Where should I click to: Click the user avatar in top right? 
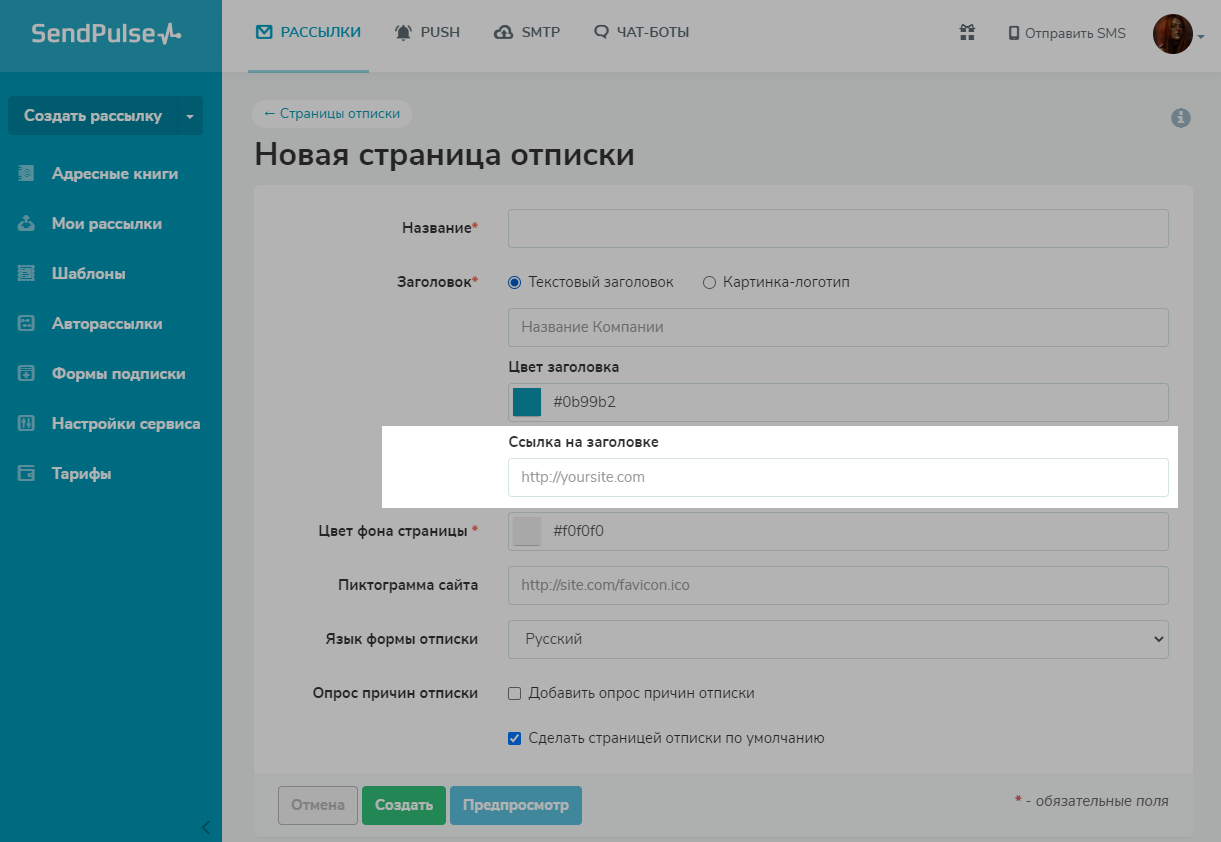(1173, 34)
